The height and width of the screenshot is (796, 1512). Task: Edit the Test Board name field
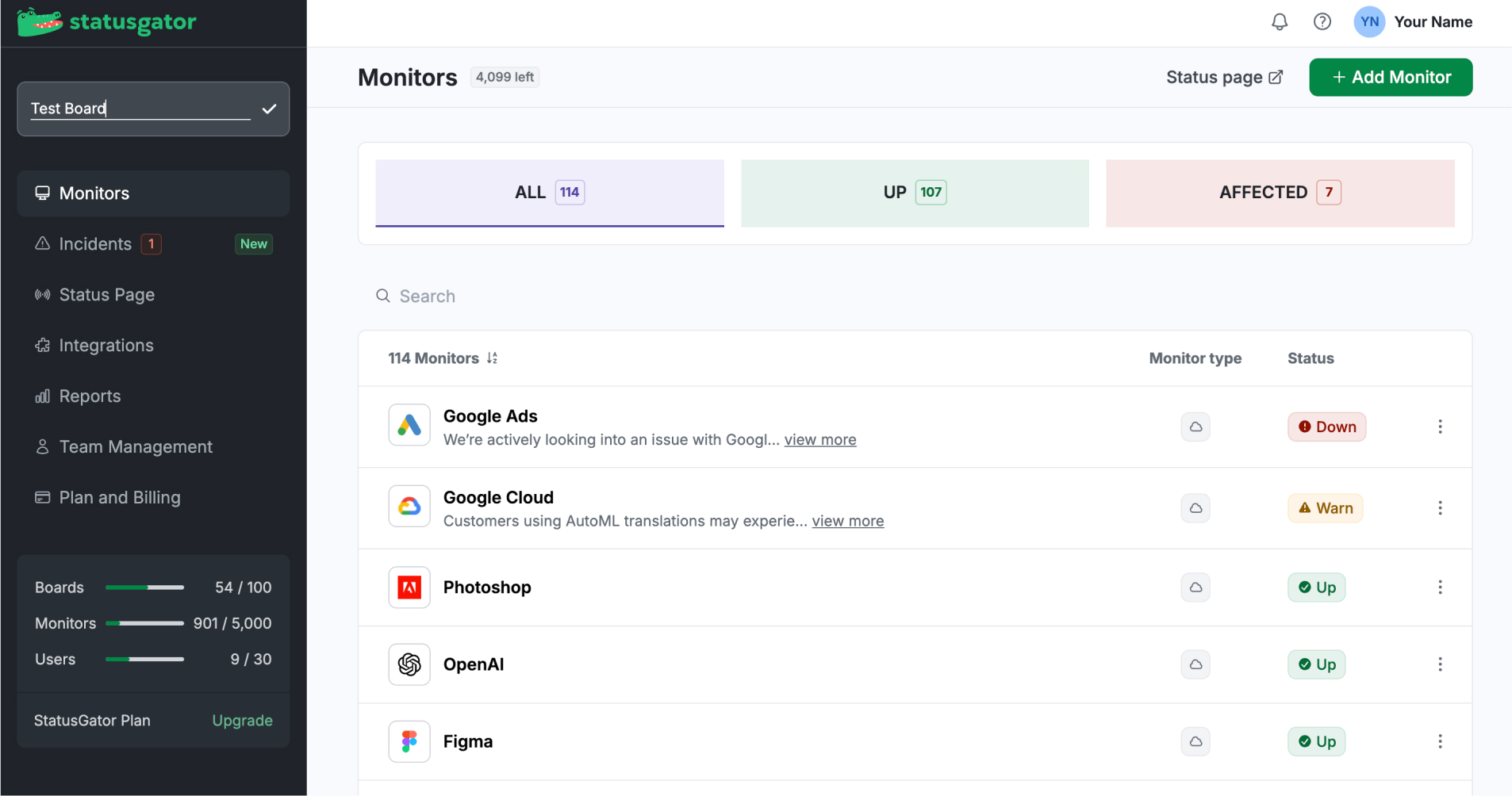click(x=140, y=109)
